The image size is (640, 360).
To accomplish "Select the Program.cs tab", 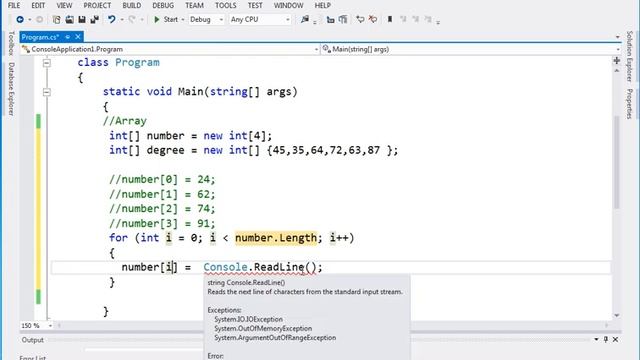I will [40, 37].
